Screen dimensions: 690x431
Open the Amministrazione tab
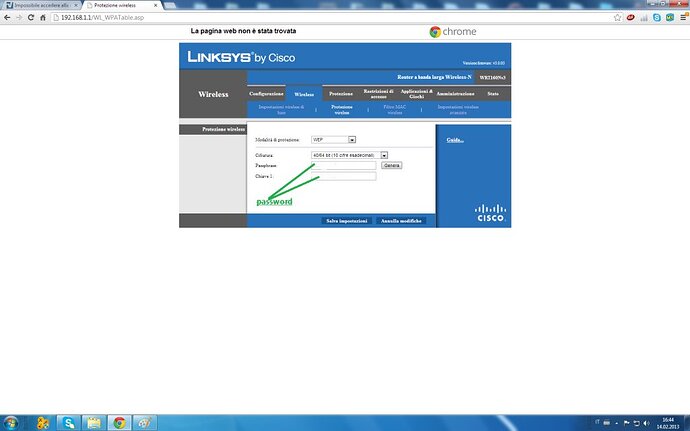coord(455,93)
